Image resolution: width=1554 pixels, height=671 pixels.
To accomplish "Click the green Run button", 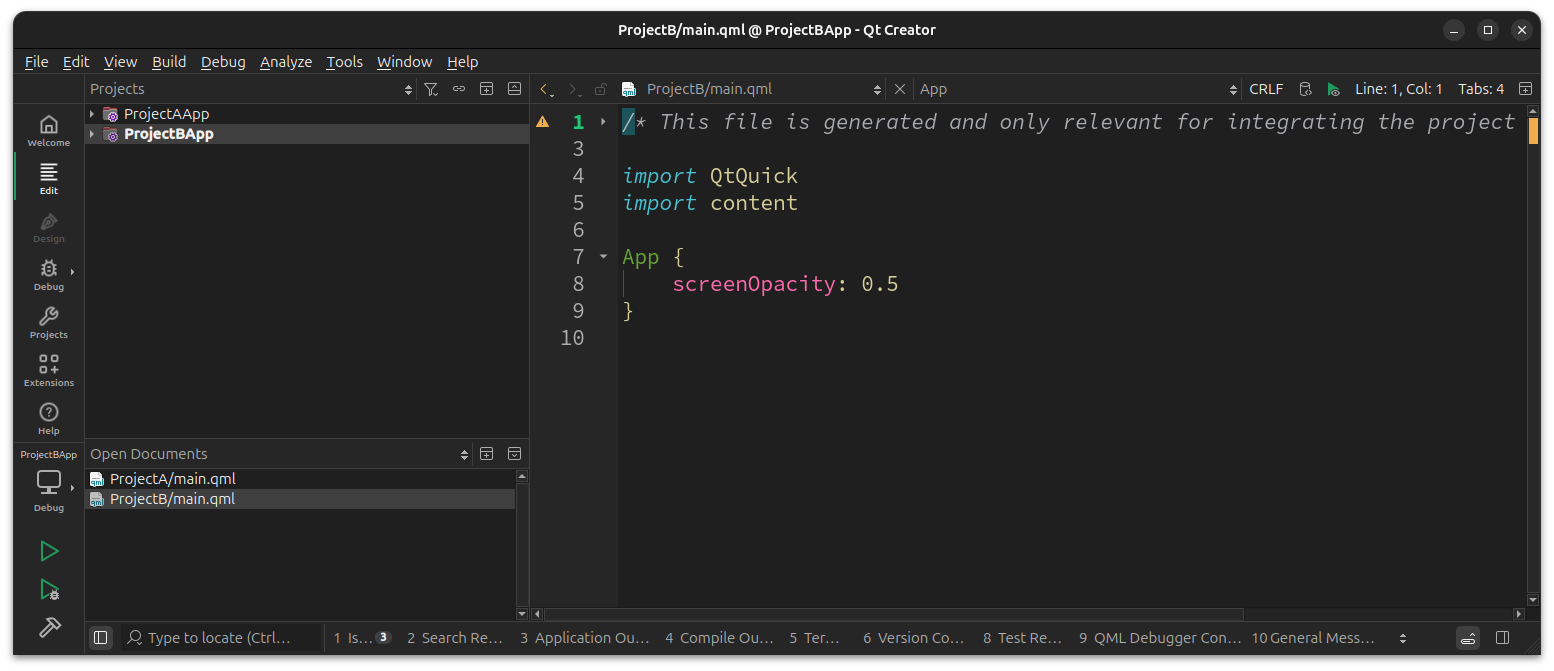I will 48,551.
